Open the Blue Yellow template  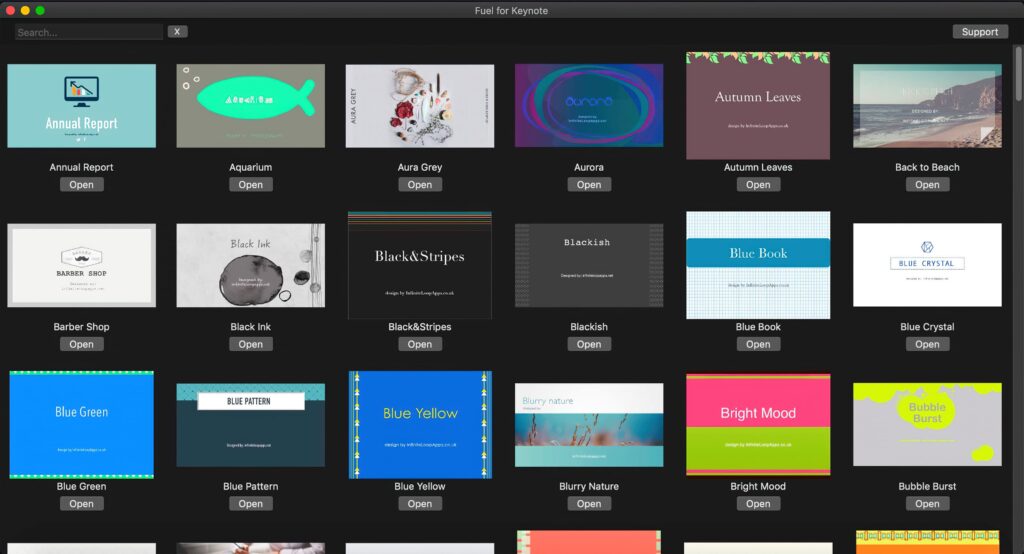(x=420, y=504)
